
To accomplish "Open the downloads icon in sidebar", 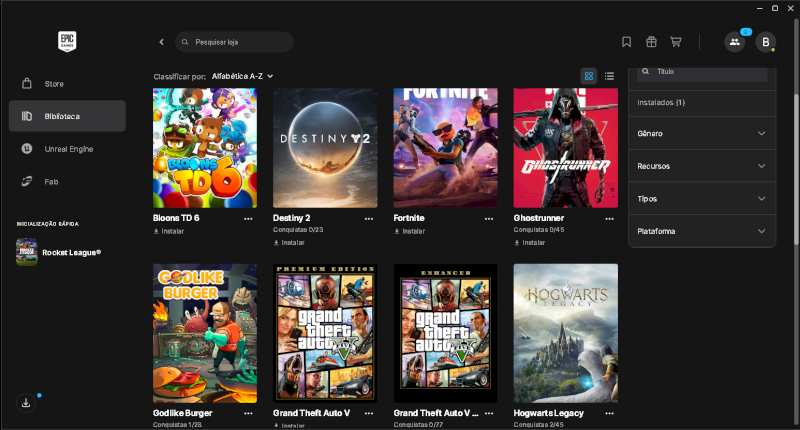I will (26, 403).
